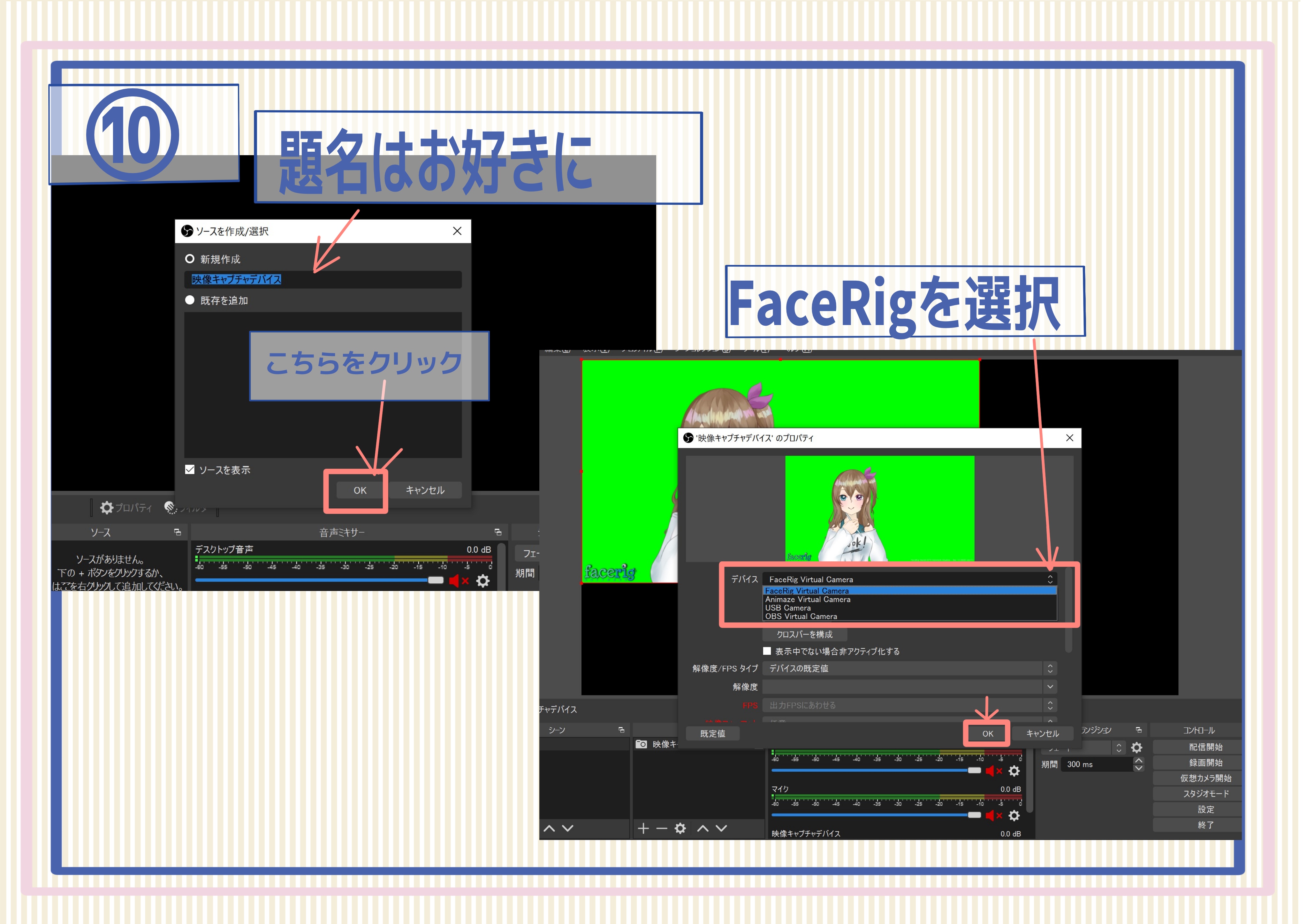The image size is (1307, 924).
Task: Expand 解像度/FPS タイプ dropdown
Action: click(x=910, y=668)
